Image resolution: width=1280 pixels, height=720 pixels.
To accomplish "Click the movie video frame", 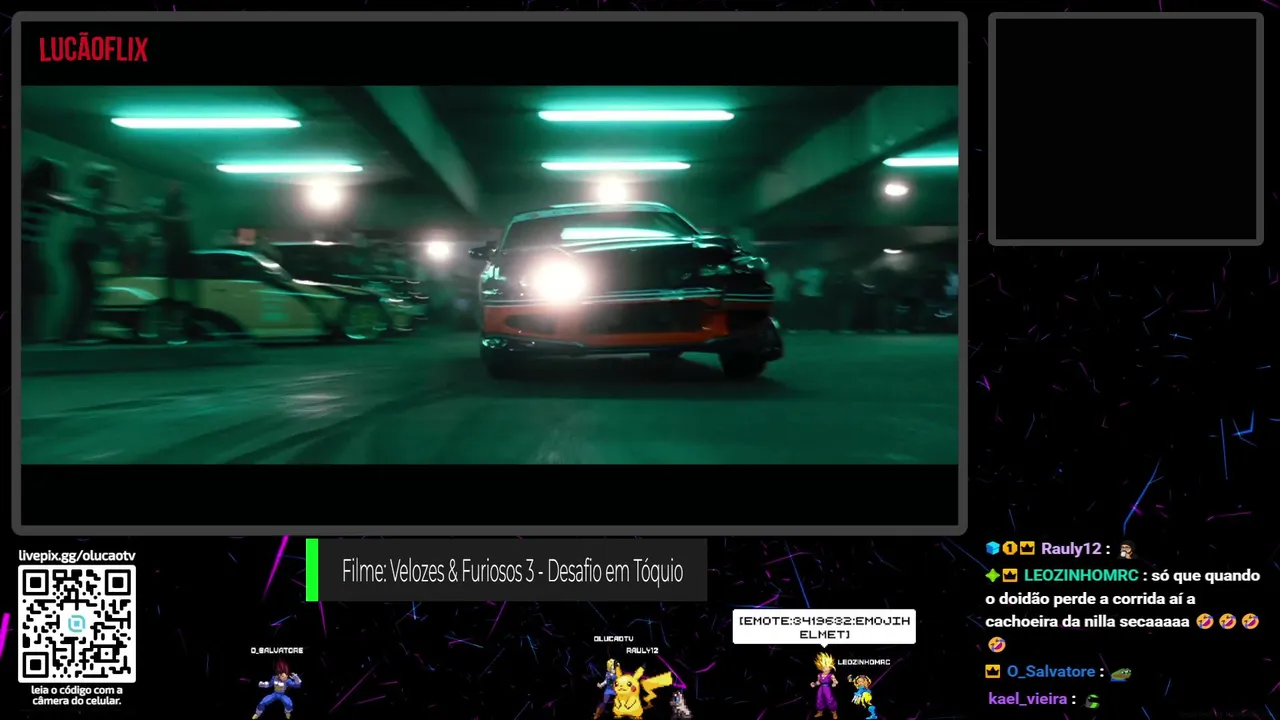I will click(490, 274).
